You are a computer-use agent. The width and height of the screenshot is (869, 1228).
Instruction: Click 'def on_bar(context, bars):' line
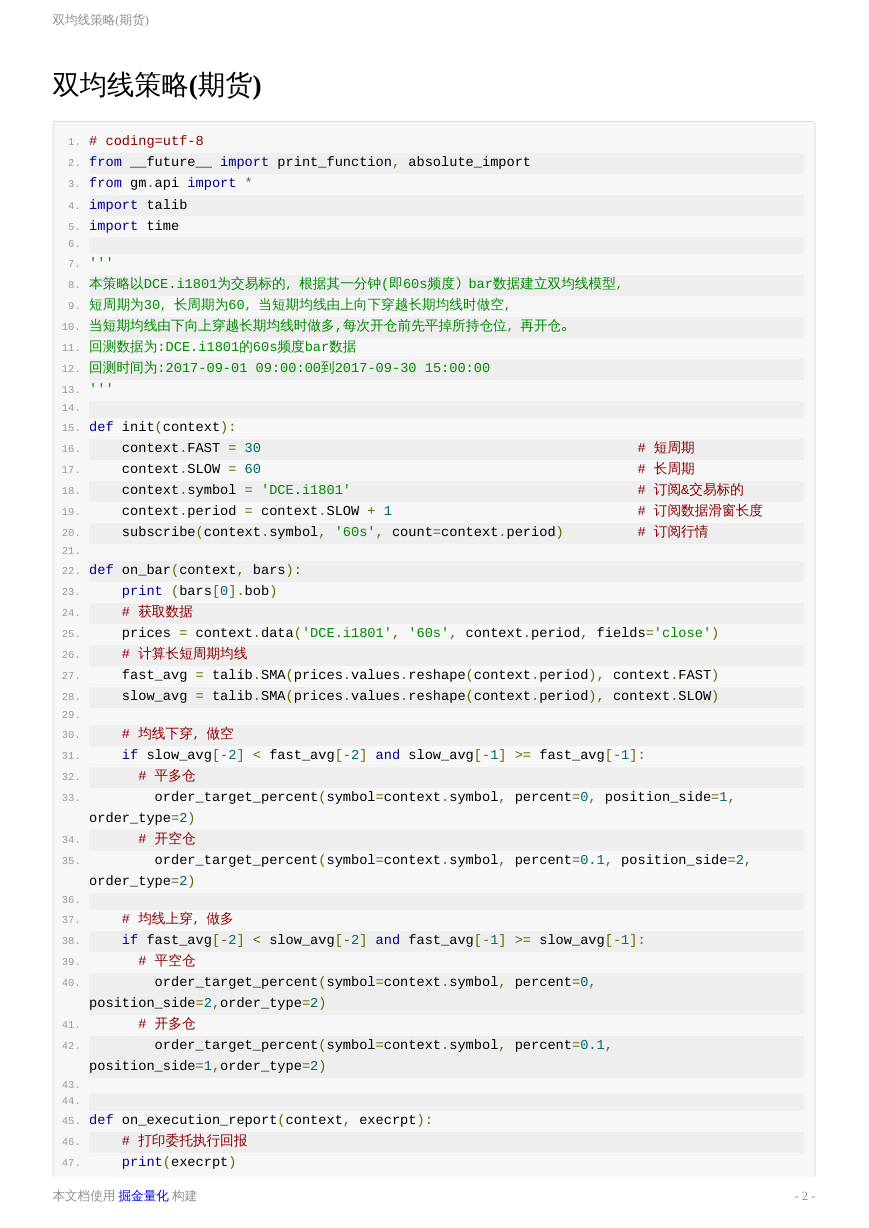click(x=195, y=570)
